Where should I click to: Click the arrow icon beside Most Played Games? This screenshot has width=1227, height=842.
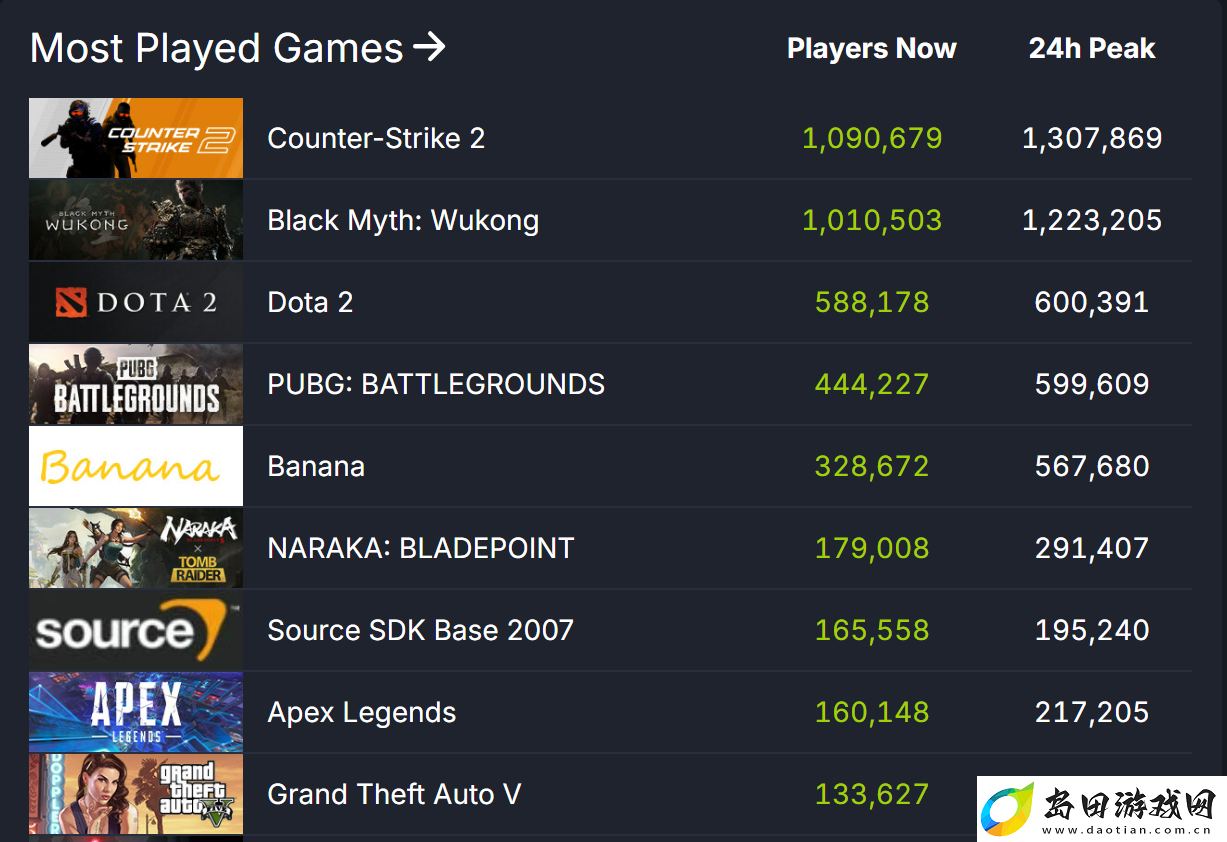click(x=429, y=47)
